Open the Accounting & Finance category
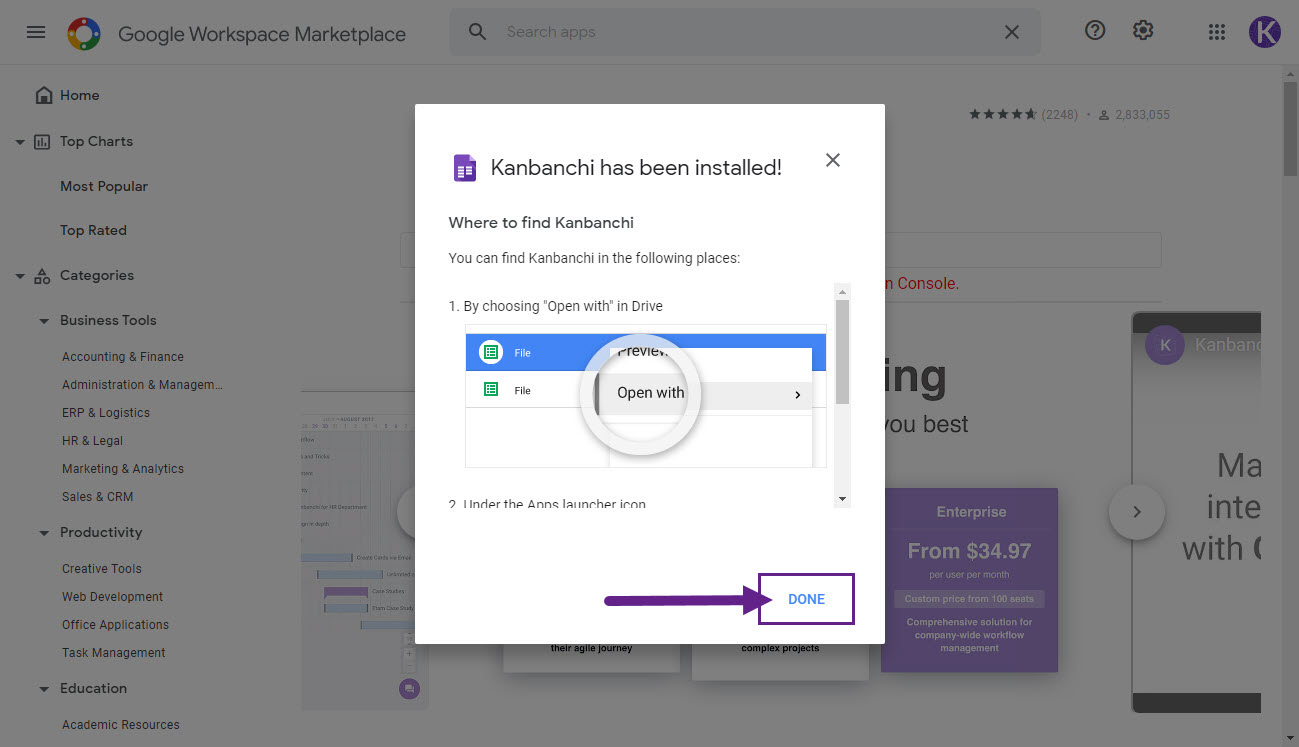Viewport: 1299px width, 747px height. click(x=123, y=357)
